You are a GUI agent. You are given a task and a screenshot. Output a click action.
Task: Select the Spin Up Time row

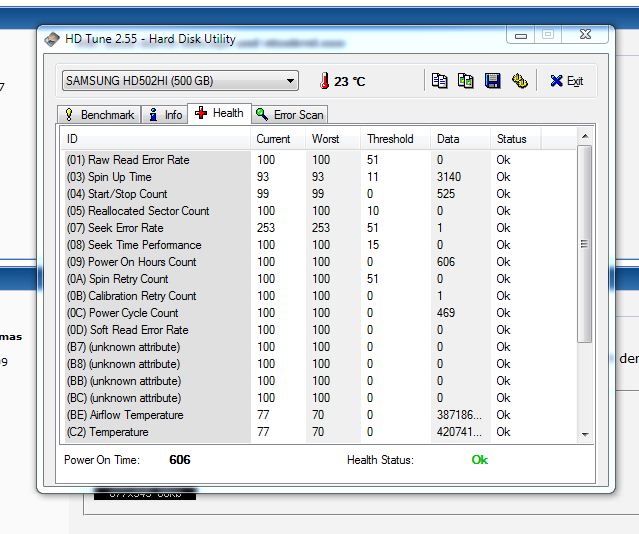pos(320,177)
